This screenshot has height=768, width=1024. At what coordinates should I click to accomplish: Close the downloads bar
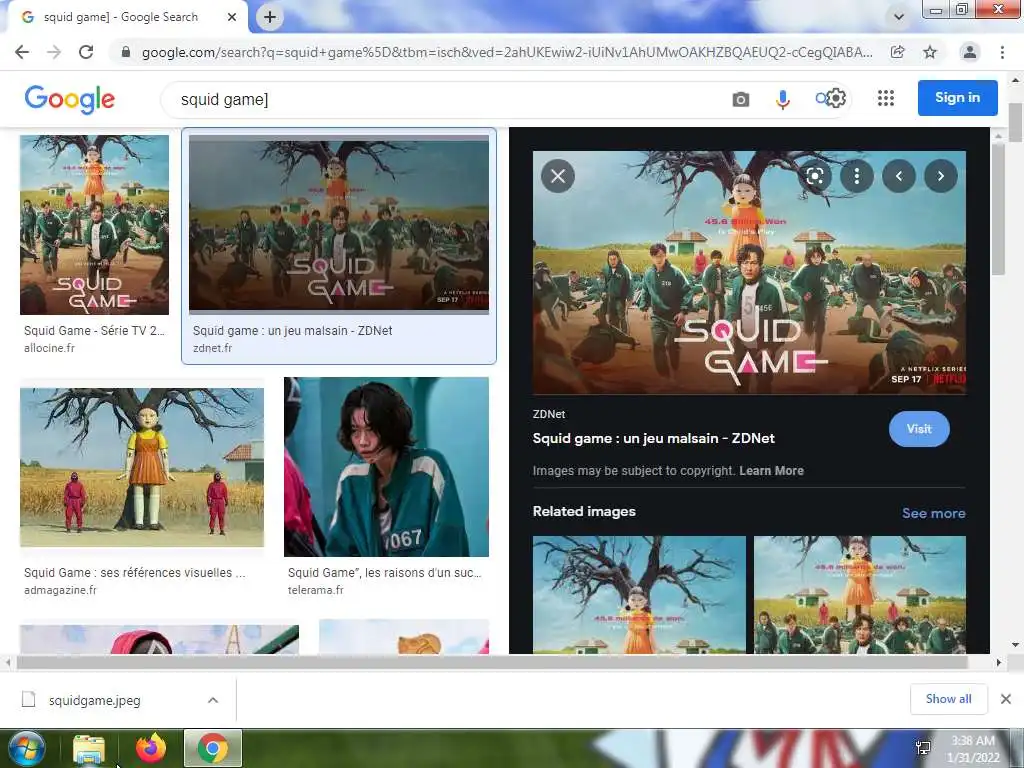click(x=1006, y=699)
